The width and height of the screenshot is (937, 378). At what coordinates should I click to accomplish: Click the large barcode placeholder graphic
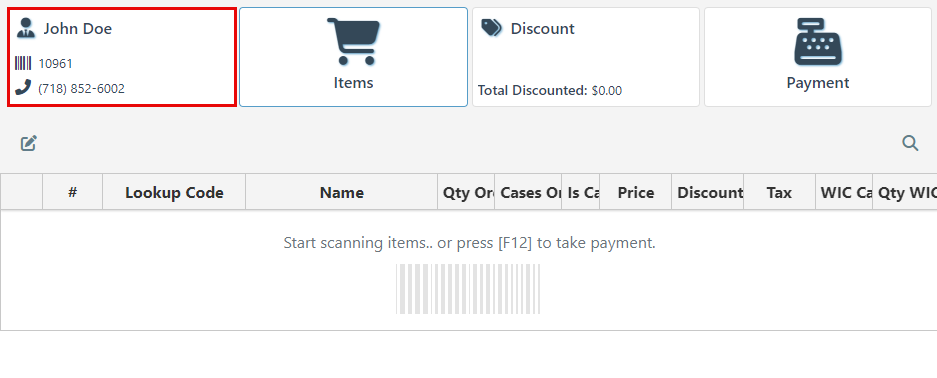[468, 289]
